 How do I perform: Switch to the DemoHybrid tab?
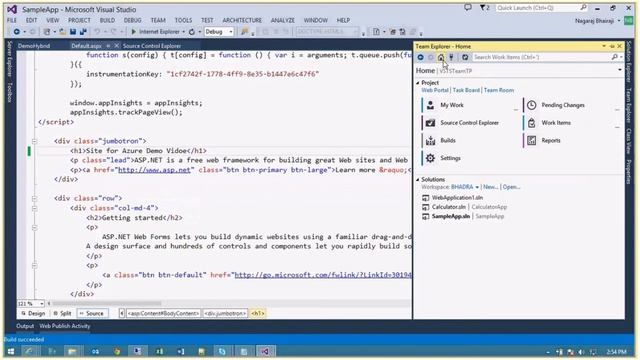[34, 46]
